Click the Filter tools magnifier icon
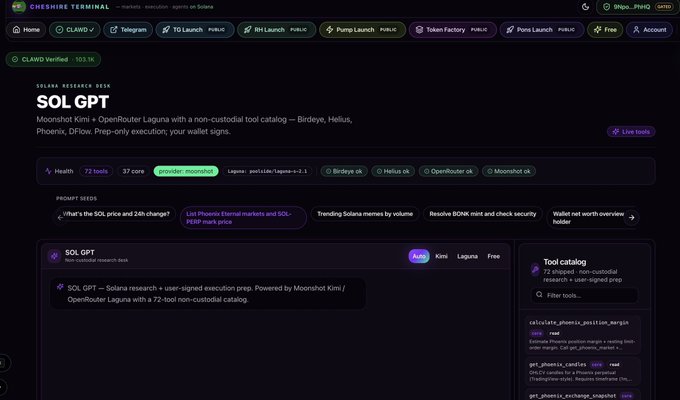Image resolution: width=680 pixels, height=400 pixels. pos(539,295)
